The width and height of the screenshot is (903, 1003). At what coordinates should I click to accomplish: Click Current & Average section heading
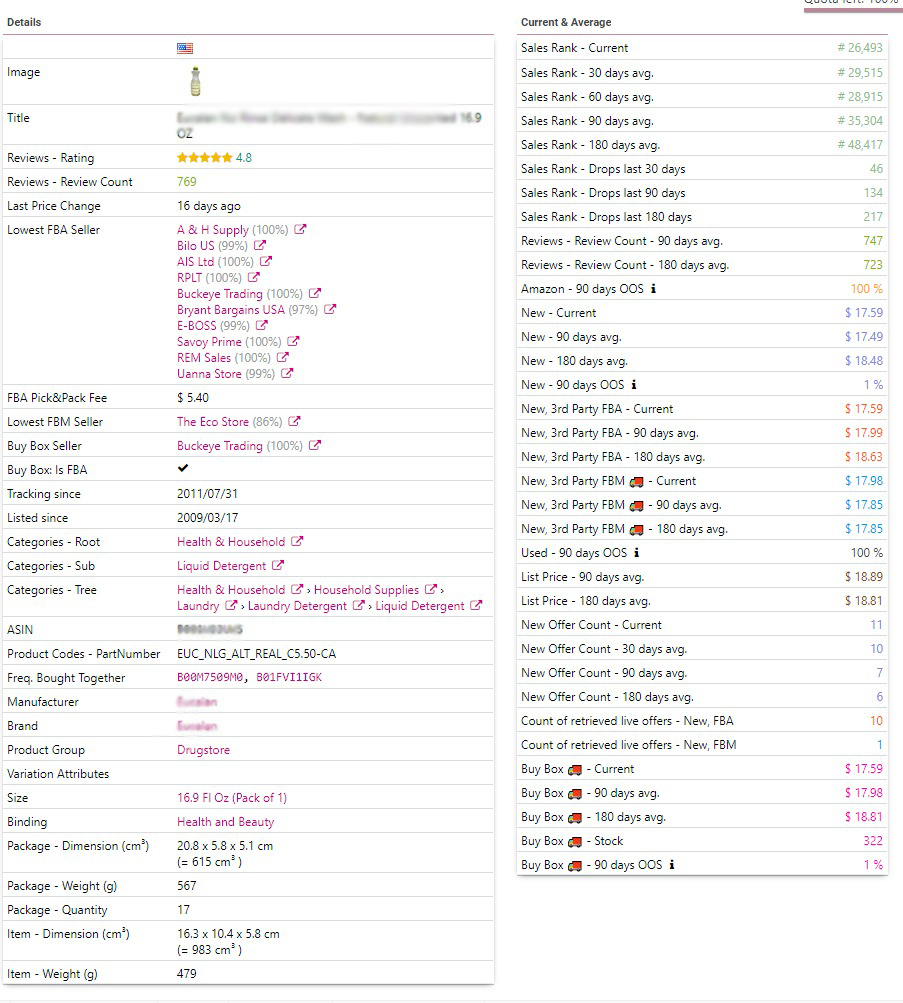(x=566, y=22)
